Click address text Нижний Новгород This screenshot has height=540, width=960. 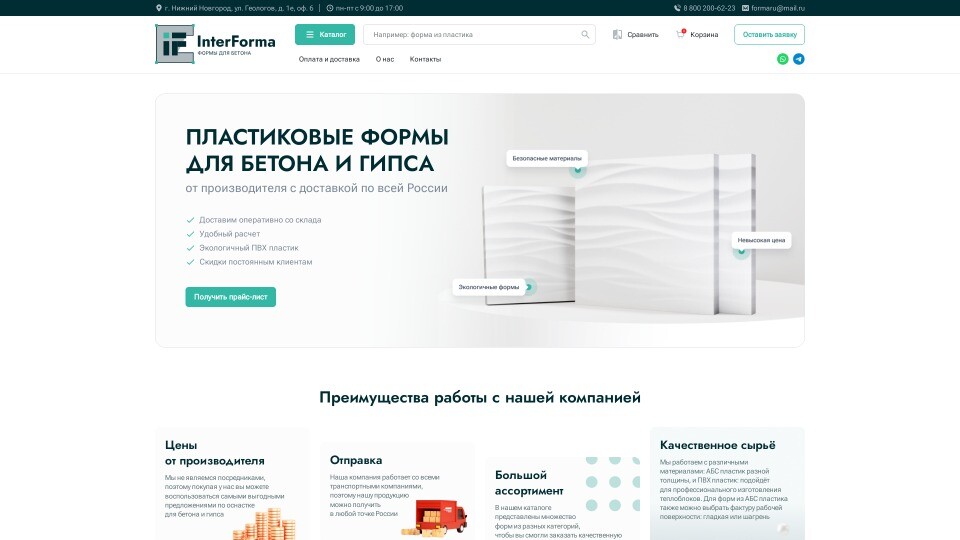coord(239,8)
